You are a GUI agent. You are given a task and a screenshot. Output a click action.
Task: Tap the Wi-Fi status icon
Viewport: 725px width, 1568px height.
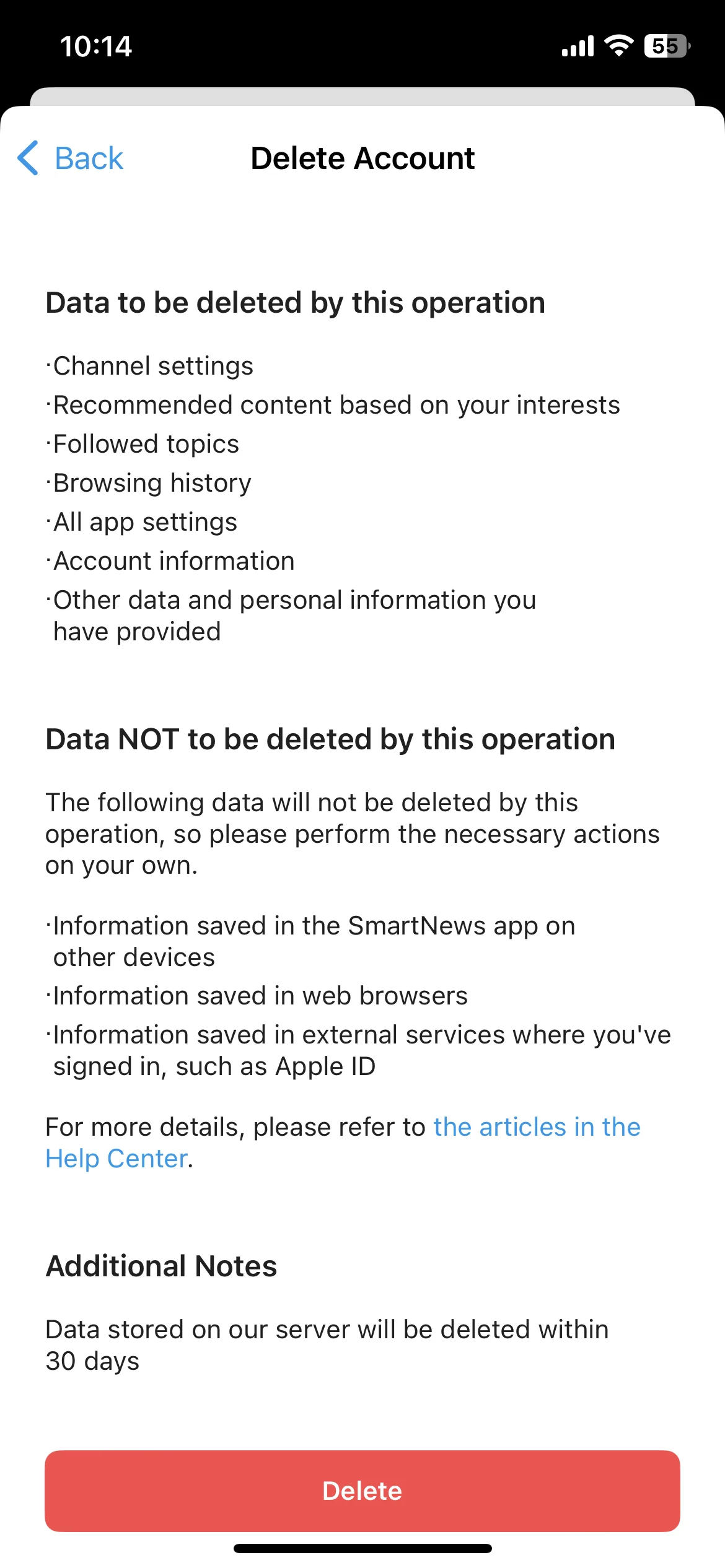pyautogui.click(x=618, y=46)
